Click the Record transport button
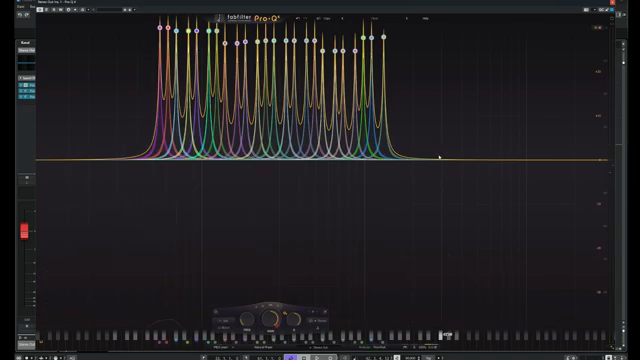640x360 pixels. point(330,358)
